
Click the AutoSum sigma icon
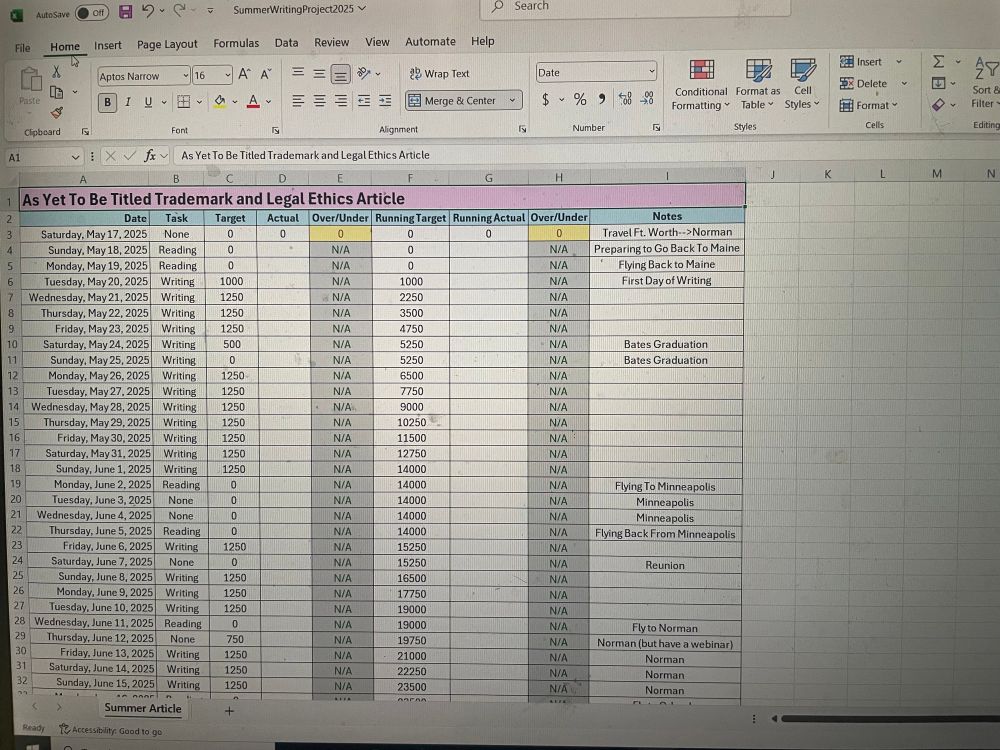pos(938,61)
